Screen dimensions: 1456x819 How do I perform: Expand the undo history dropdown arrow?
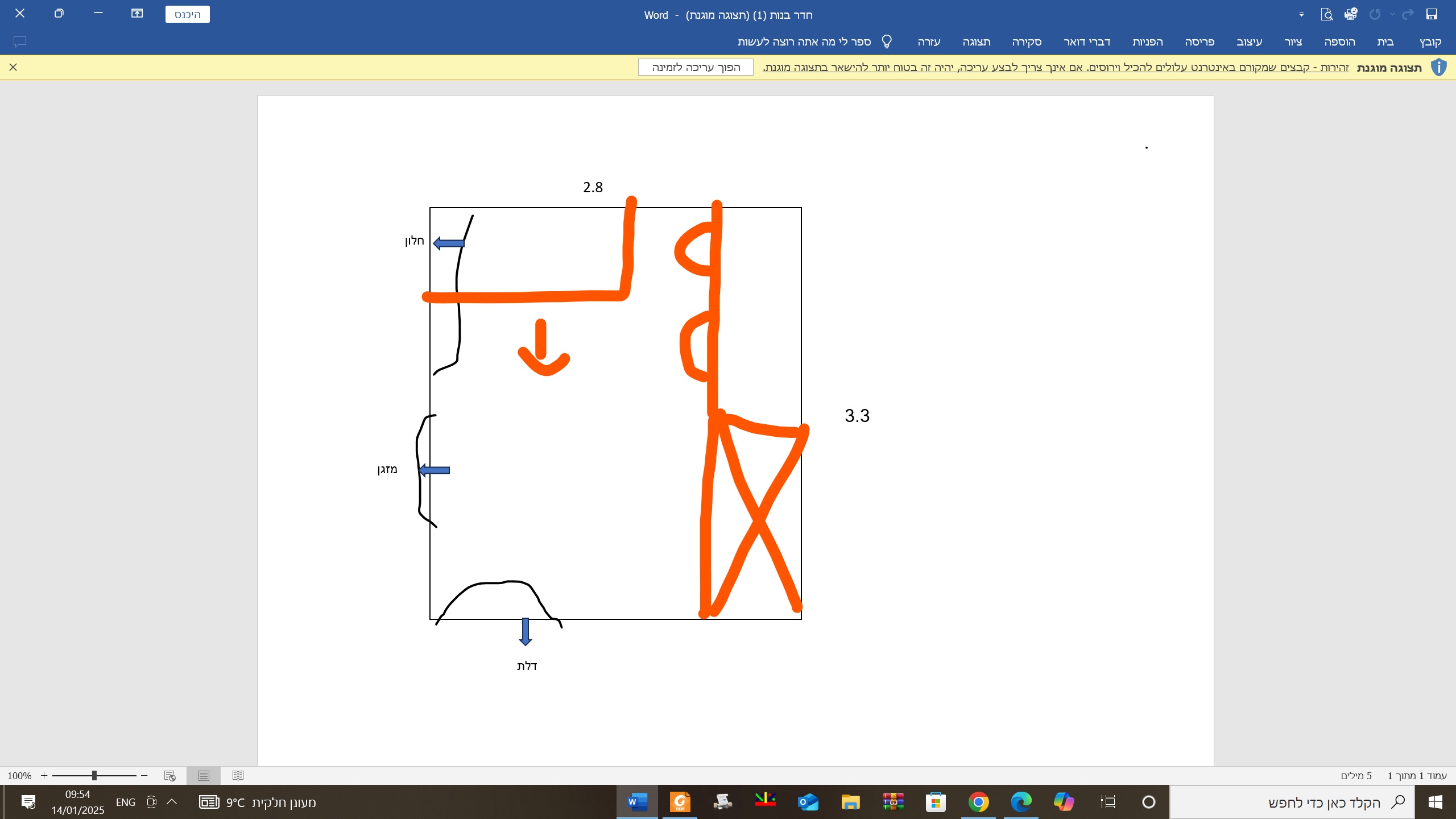pos(1392,15)
